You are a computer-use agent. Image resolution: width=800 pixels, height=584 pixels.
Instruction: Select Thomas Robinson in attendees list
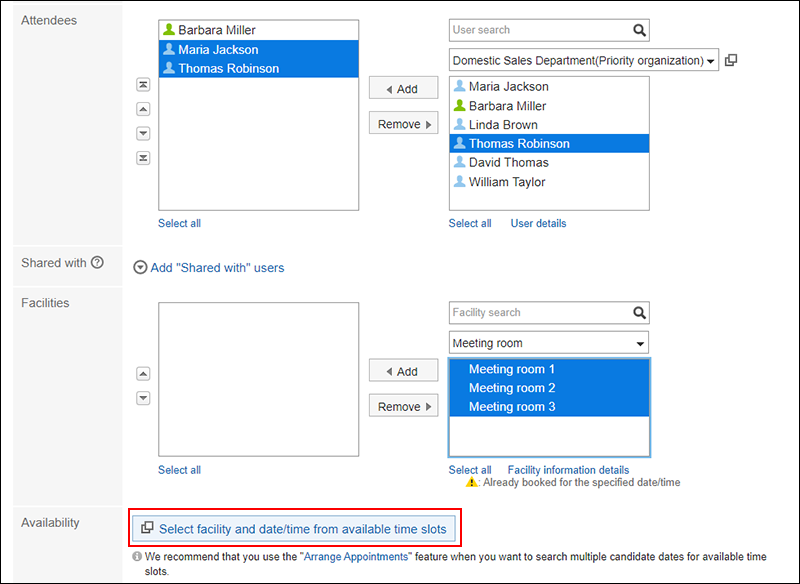pos(259,68)
